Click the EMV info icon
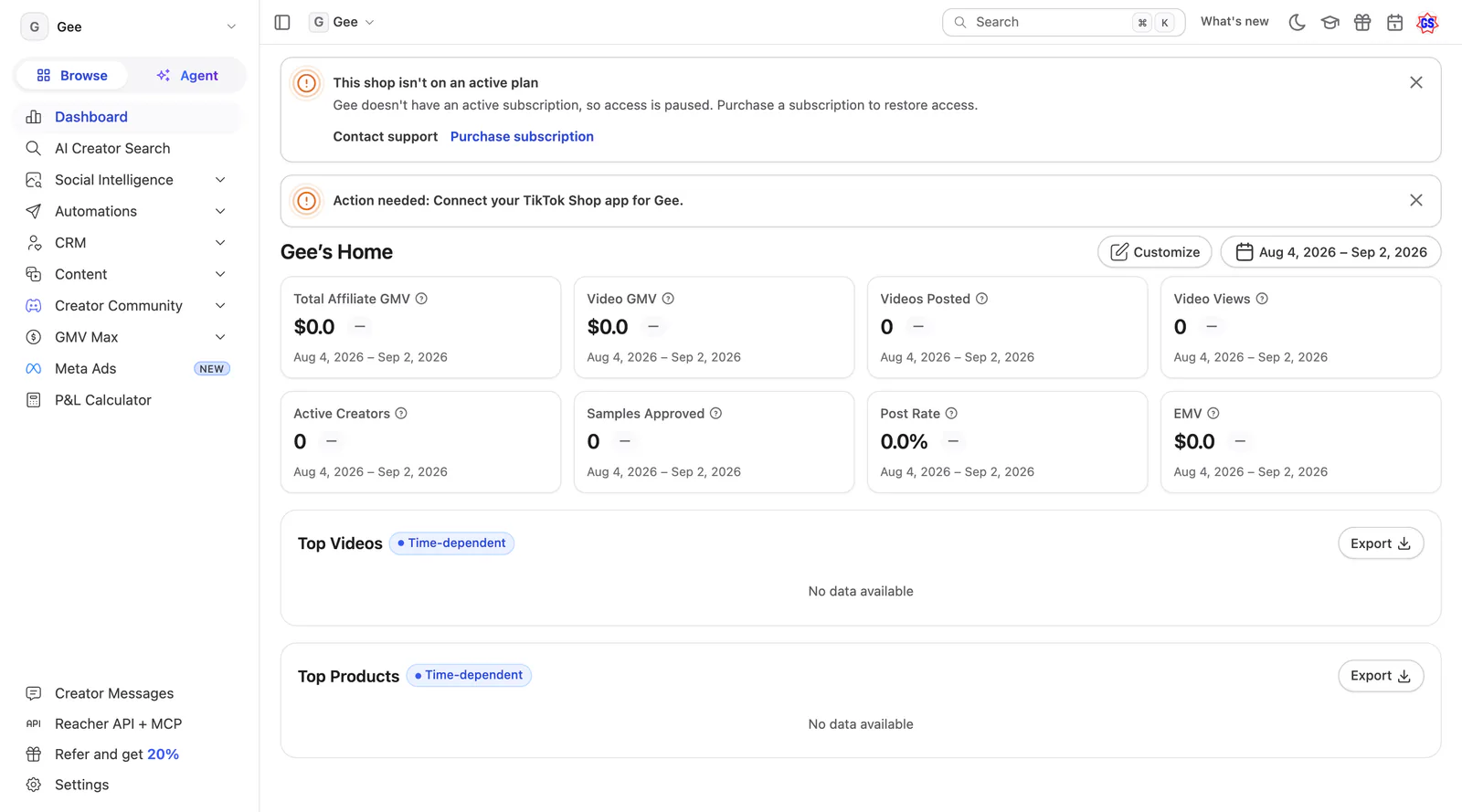 (1213, 414)
